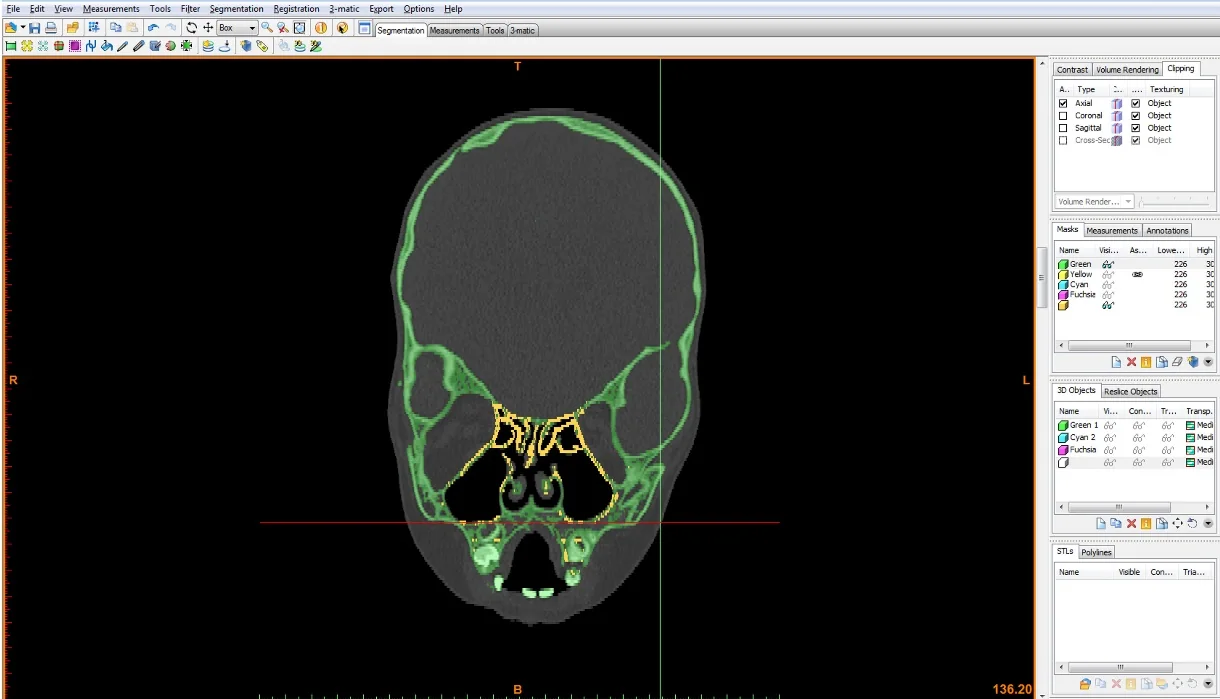
Task: Select the Edit Masks pencil tool
Action: click(122, 46)
